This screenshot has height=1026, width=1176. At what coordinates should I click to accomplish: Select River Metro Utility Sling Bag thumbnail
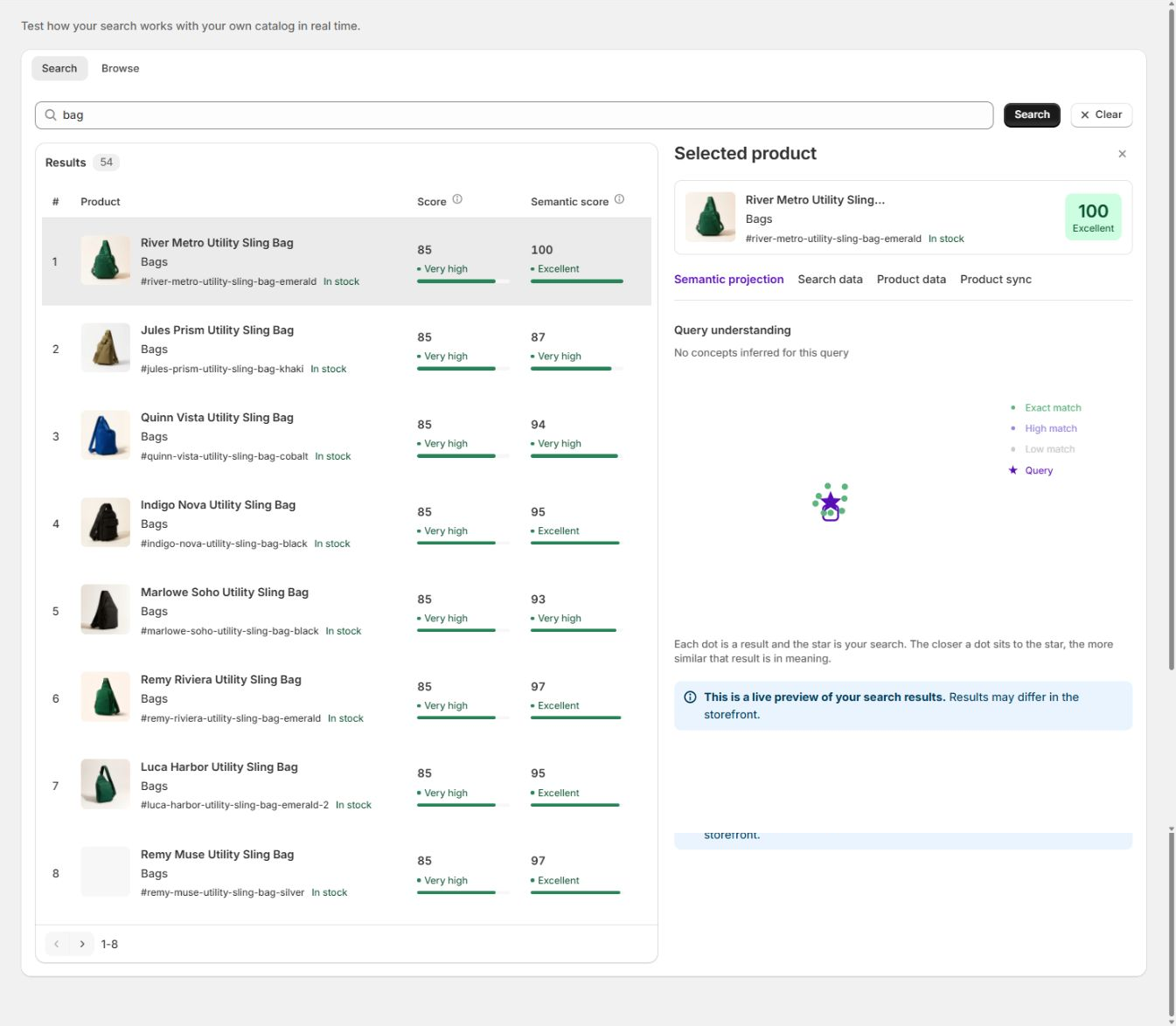click(x=105, y=260)
